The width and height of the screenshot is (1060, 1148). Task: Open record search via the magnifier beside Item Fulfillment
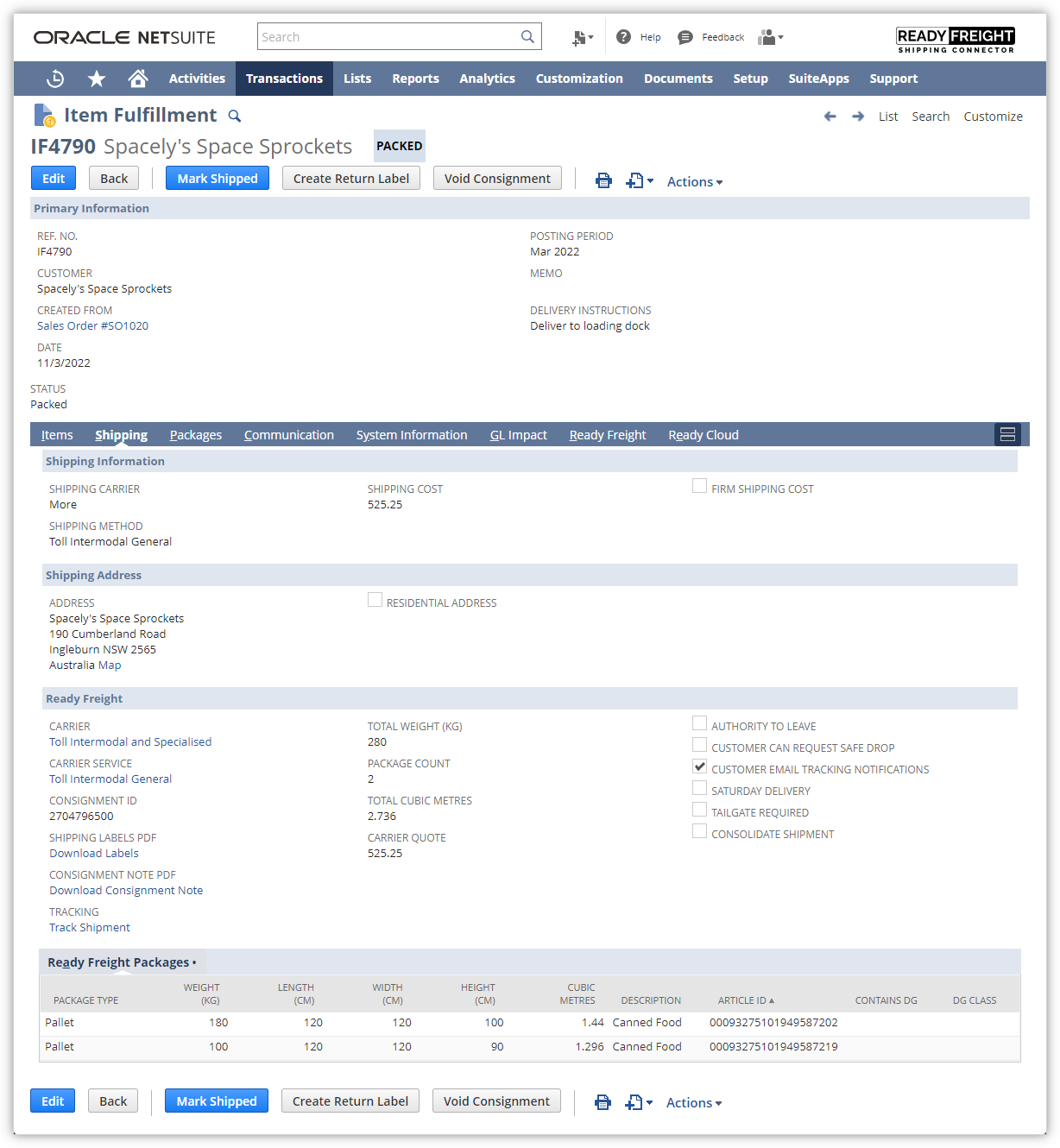pyautogui.click(x=234, y=115)
